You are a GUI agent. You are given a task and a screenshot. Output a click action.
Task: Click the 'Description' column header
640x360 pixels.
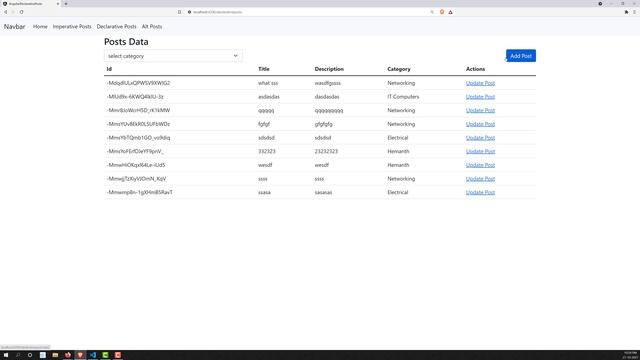click(x=329, y=69)
